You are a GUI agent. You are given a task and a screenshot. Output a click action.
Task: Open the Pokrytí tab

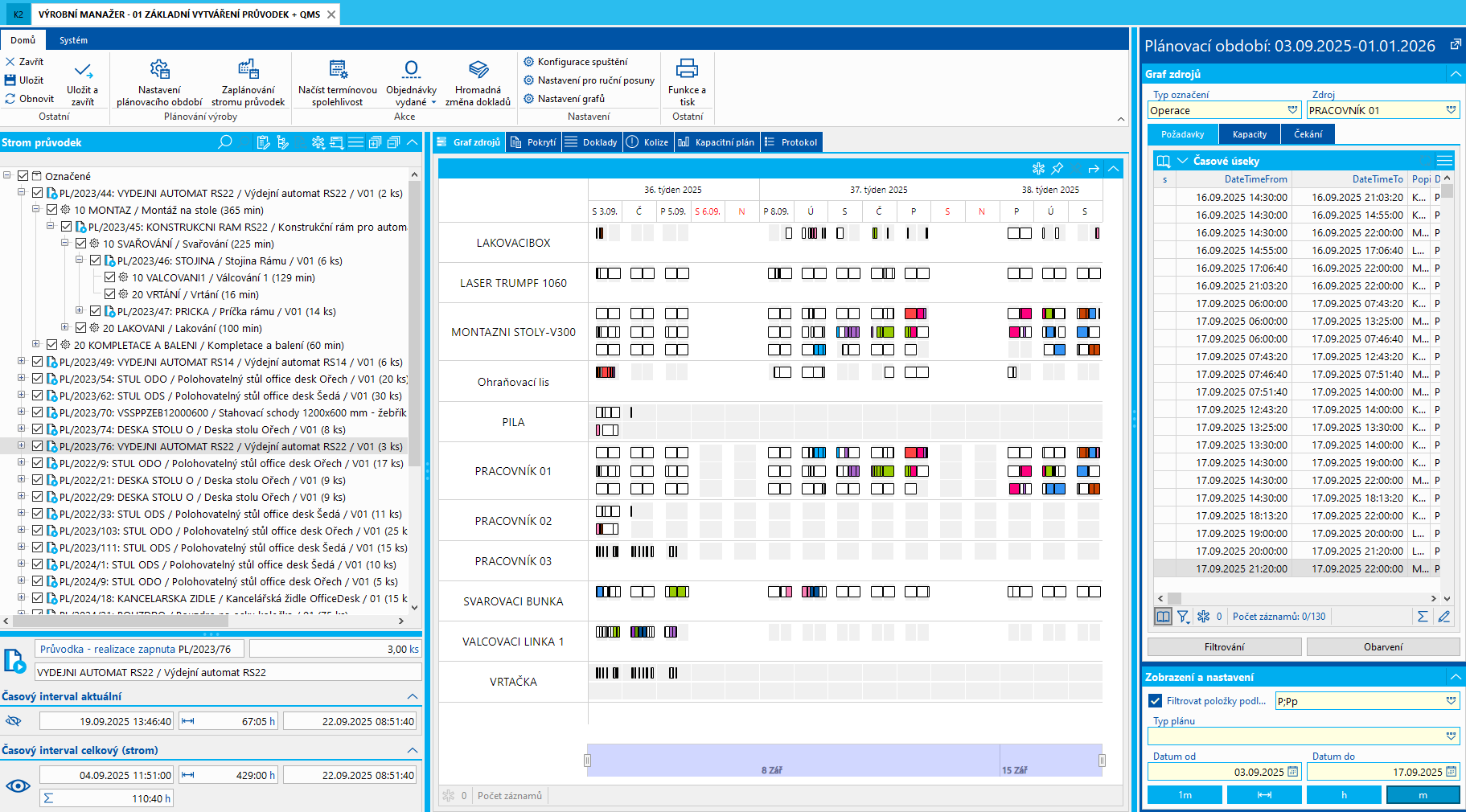[533, 142]
